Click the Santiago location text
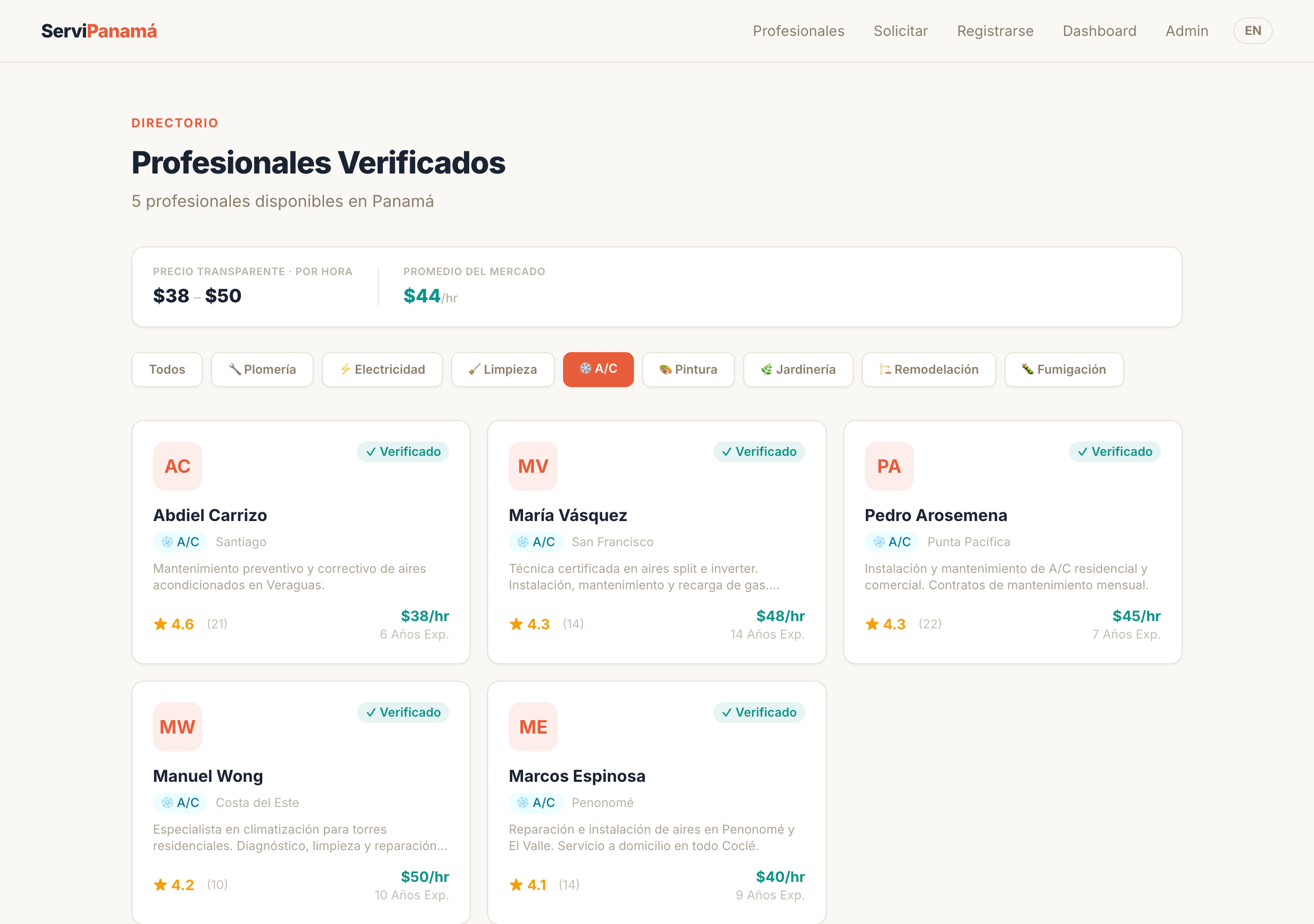1314x924 pixels. (241, 542)
